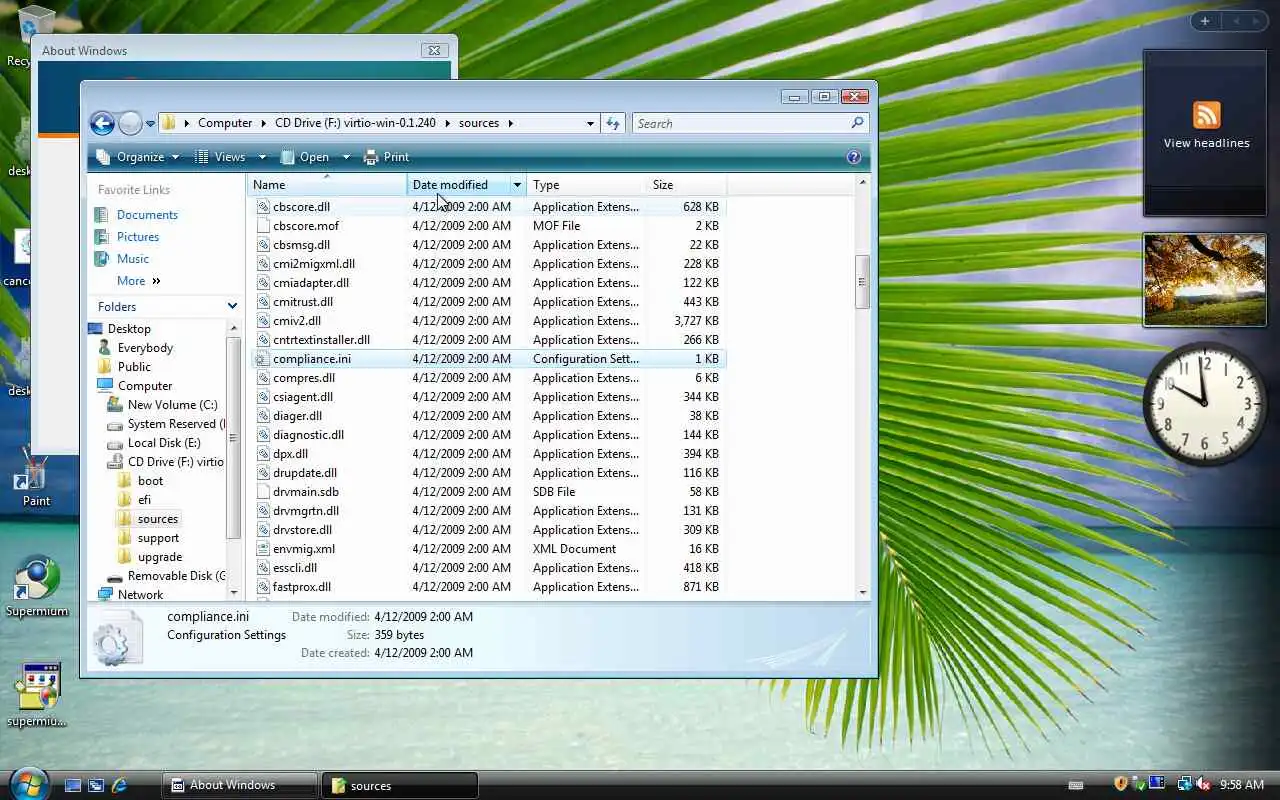Click Open in the toolbar
Viewport: 1280px width, 800px height.
(x=305, y=157)
